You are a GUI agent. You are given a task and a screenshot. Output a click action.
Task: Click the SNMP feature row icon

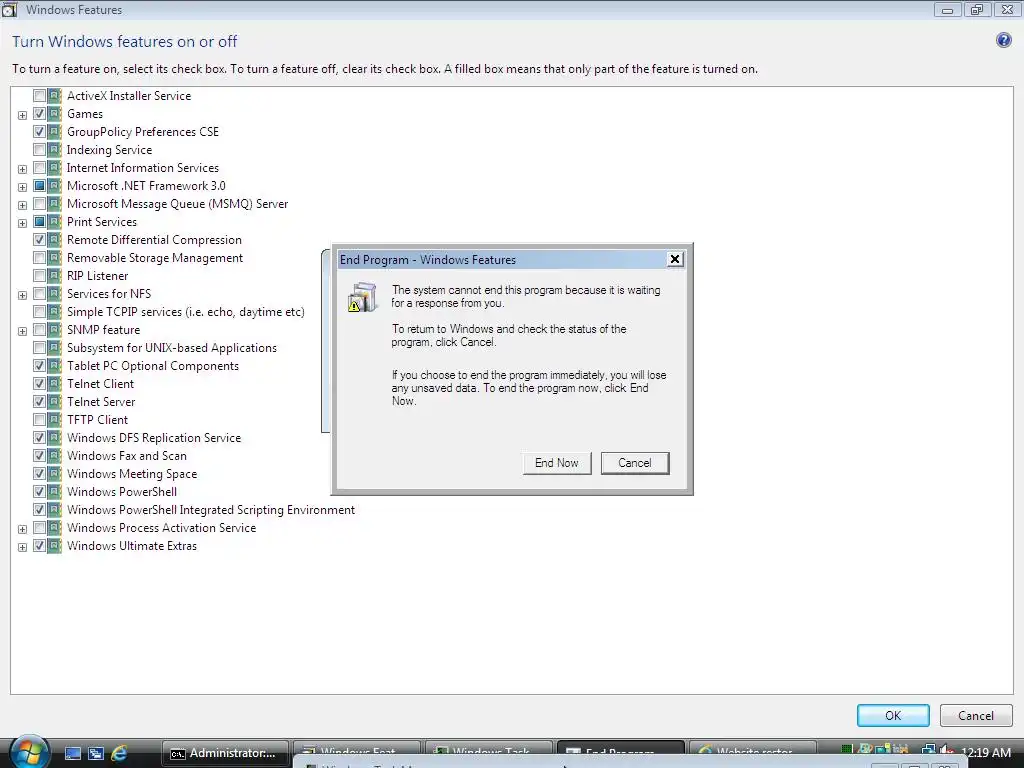coord(55,330)
